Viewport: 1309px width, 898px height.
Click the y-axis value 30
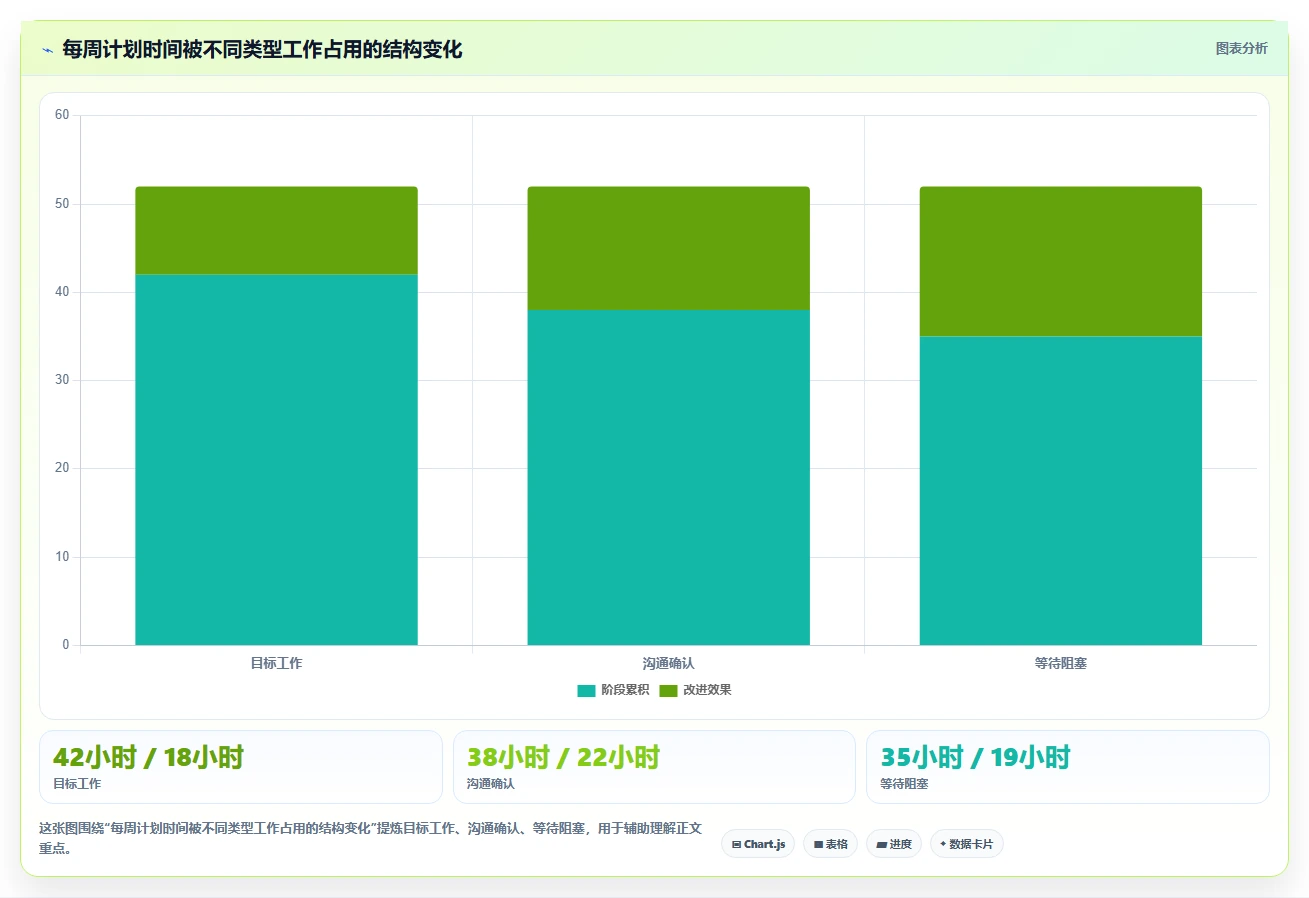coord(62,380)
